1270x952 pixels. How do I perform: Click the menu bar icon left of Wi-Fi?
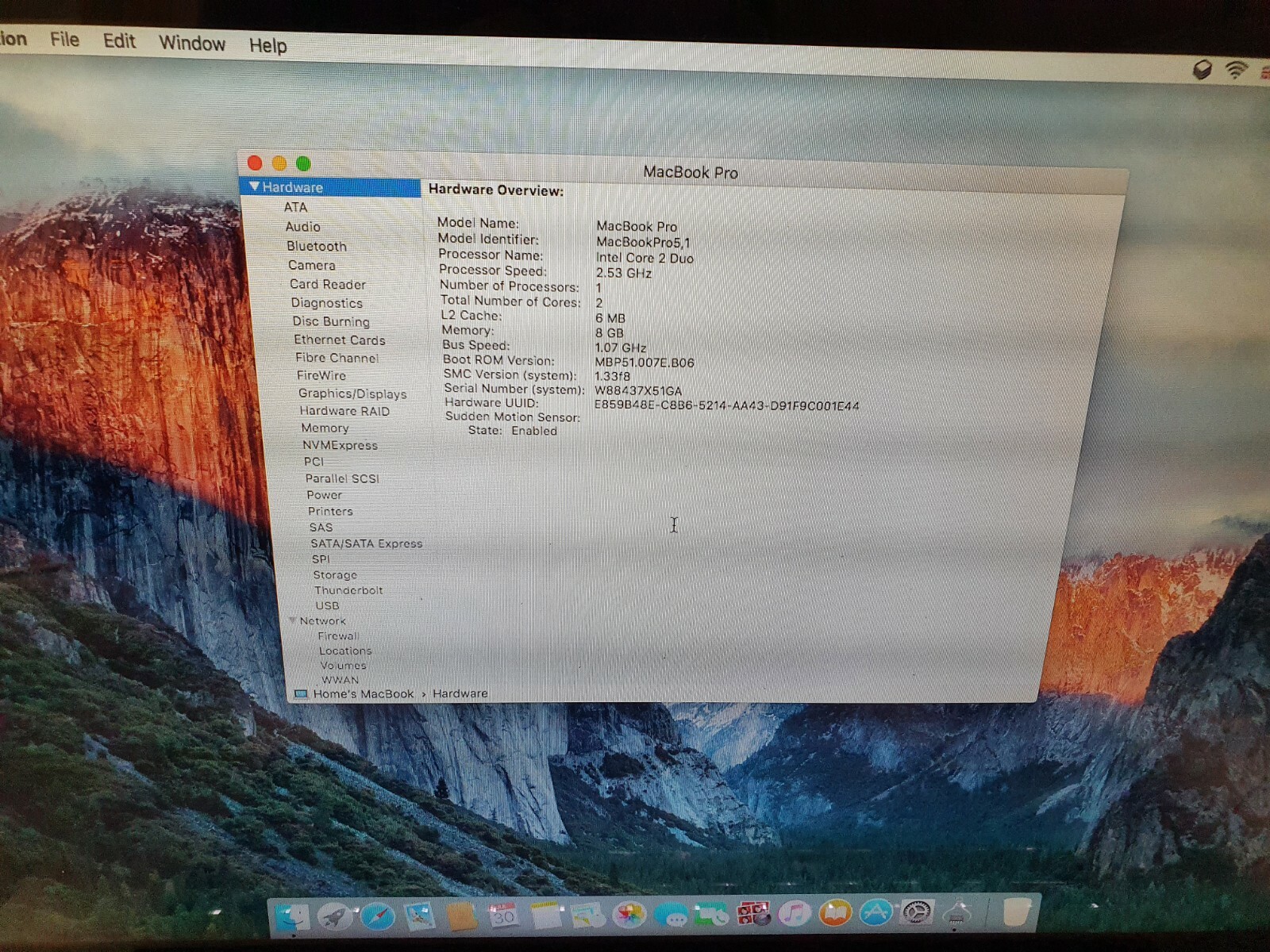(x=1203, y=69)
